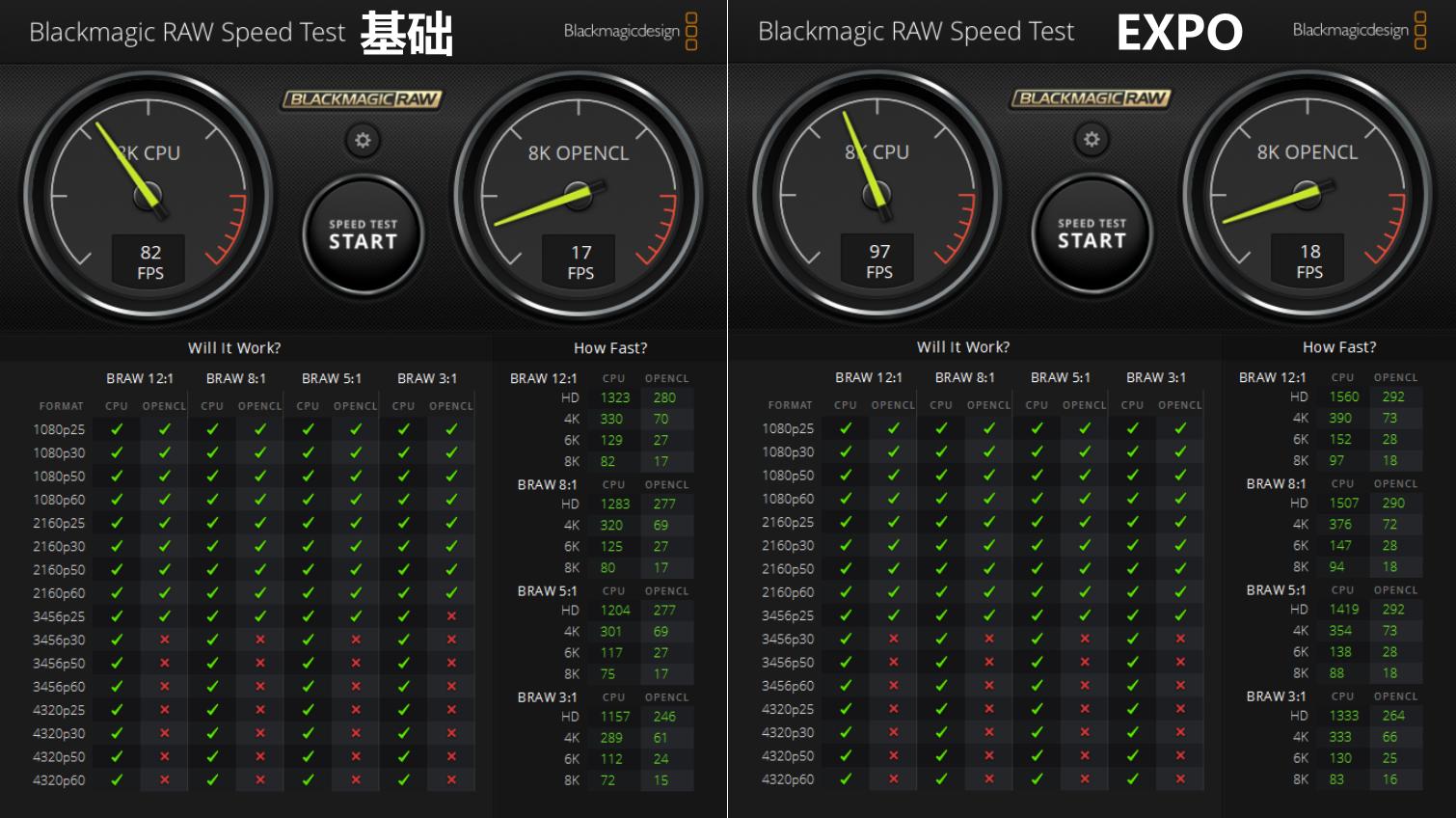Click the 97 FPS readout inside EXPO CPU gauge
This screenshot has height=818, width=1456.
coord(879,260)
